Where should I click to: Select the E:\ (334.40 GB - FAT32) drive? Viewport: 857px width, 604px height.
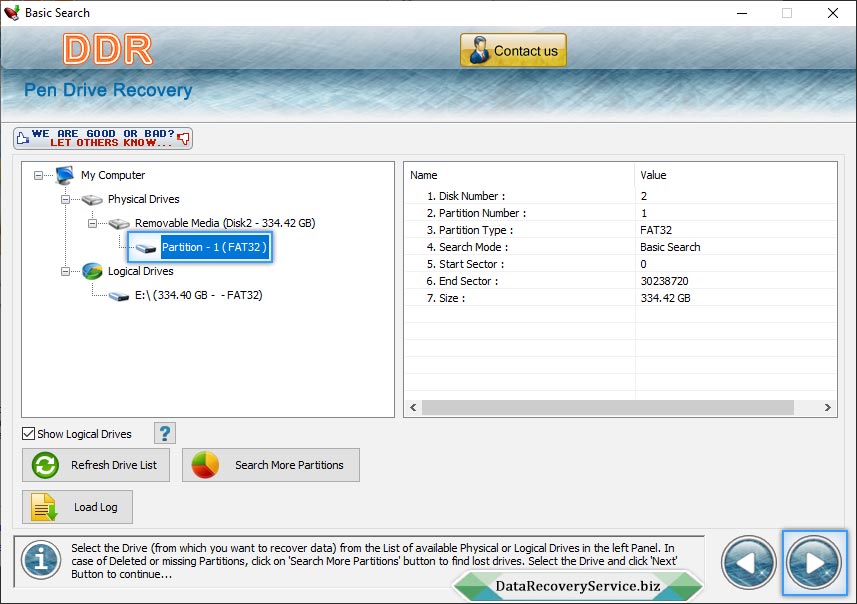point(199,295)
